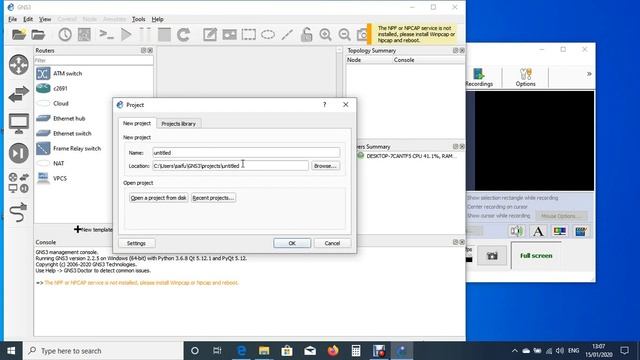Open Firefox from the taskbar
The height and width of the screenshot is (360, 640).
(333, 351)
